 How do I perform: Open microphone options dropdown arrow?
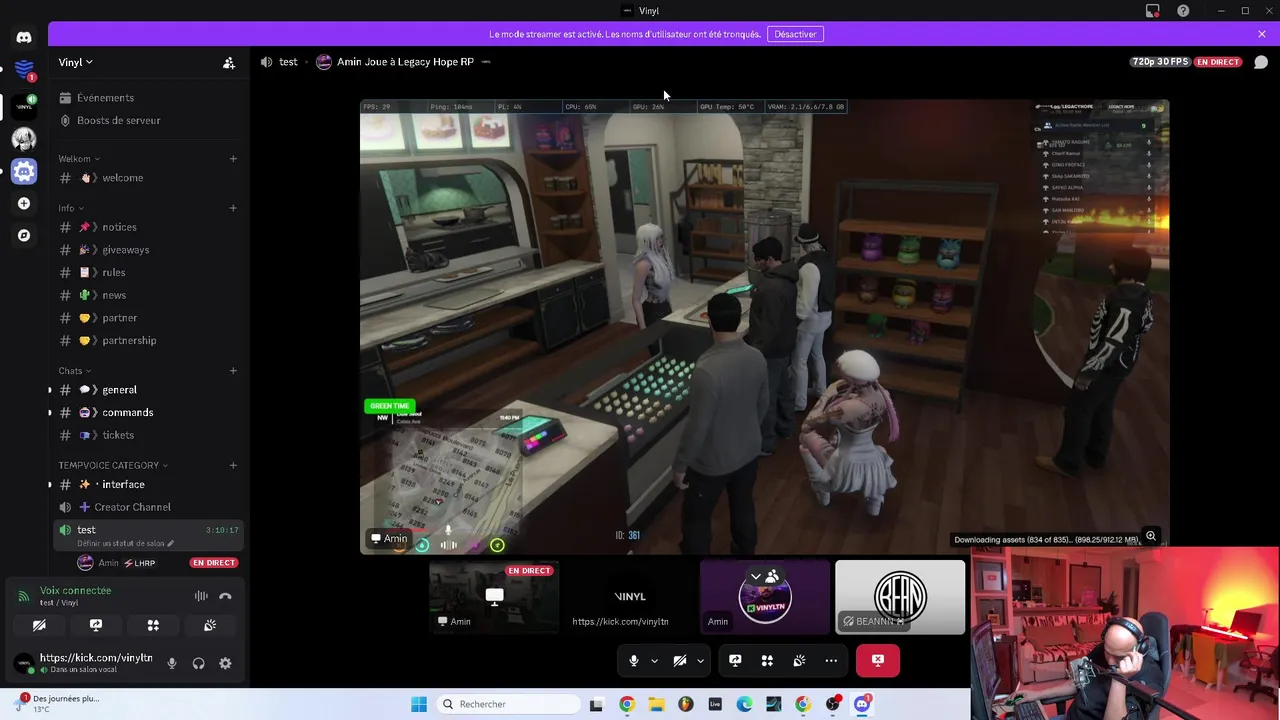pyautogui.click(x=654, y=660)
